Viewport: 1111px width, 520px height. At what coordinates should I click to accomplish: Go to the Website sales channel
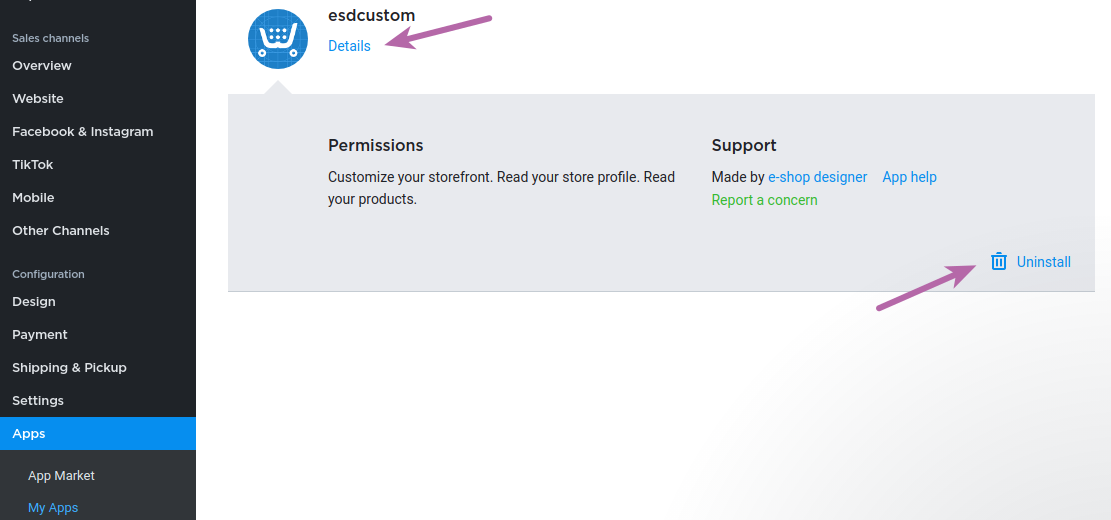38,98
